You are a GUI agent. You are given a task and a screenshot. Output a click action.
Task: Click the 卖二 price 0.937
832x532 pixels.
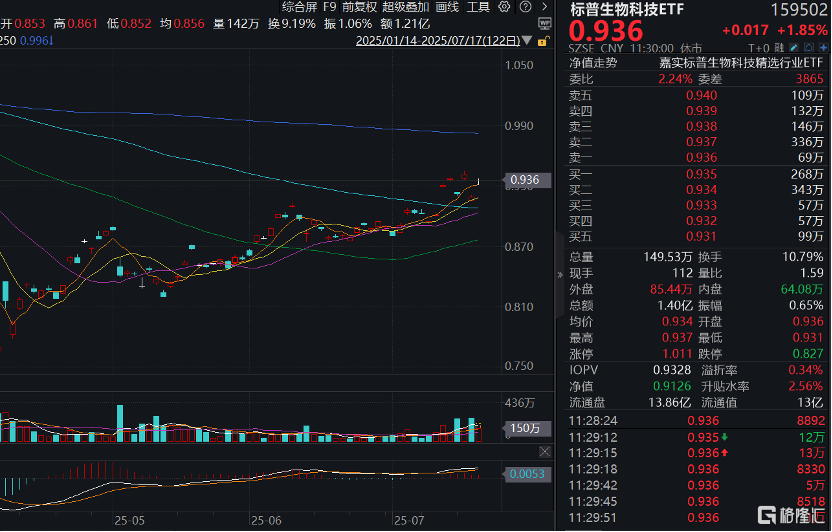701,142
